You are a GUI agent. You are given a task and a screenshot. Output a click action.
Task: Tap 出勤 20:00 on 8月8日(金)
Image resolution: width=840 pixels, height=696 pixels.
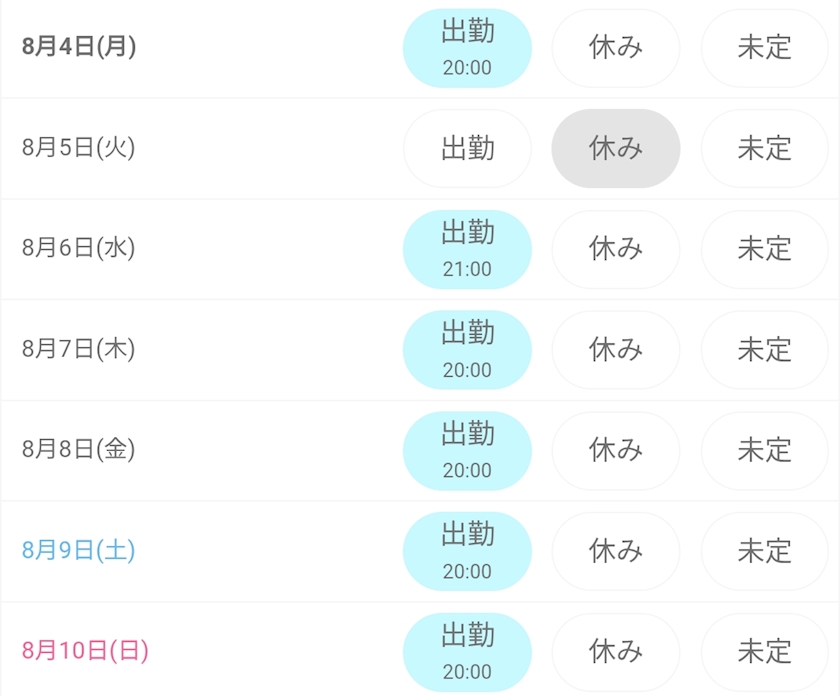coord(467,451)
